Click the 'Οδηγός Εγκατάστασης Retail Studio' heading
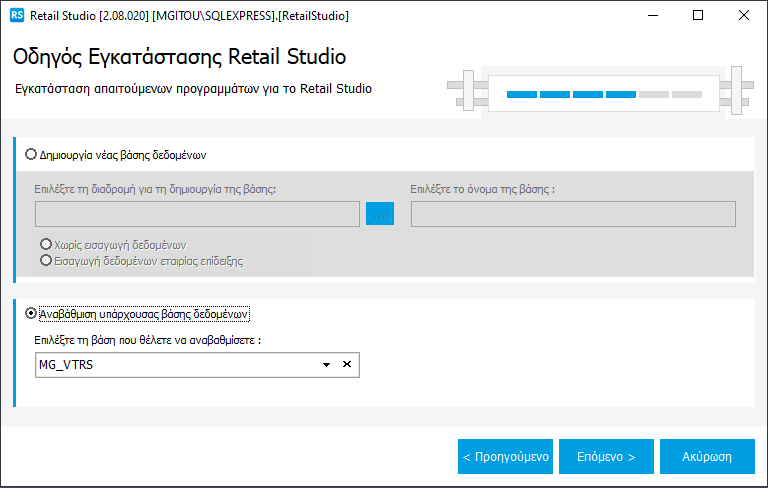The height and width of the screenshot is (488, 768). point(180,56)
